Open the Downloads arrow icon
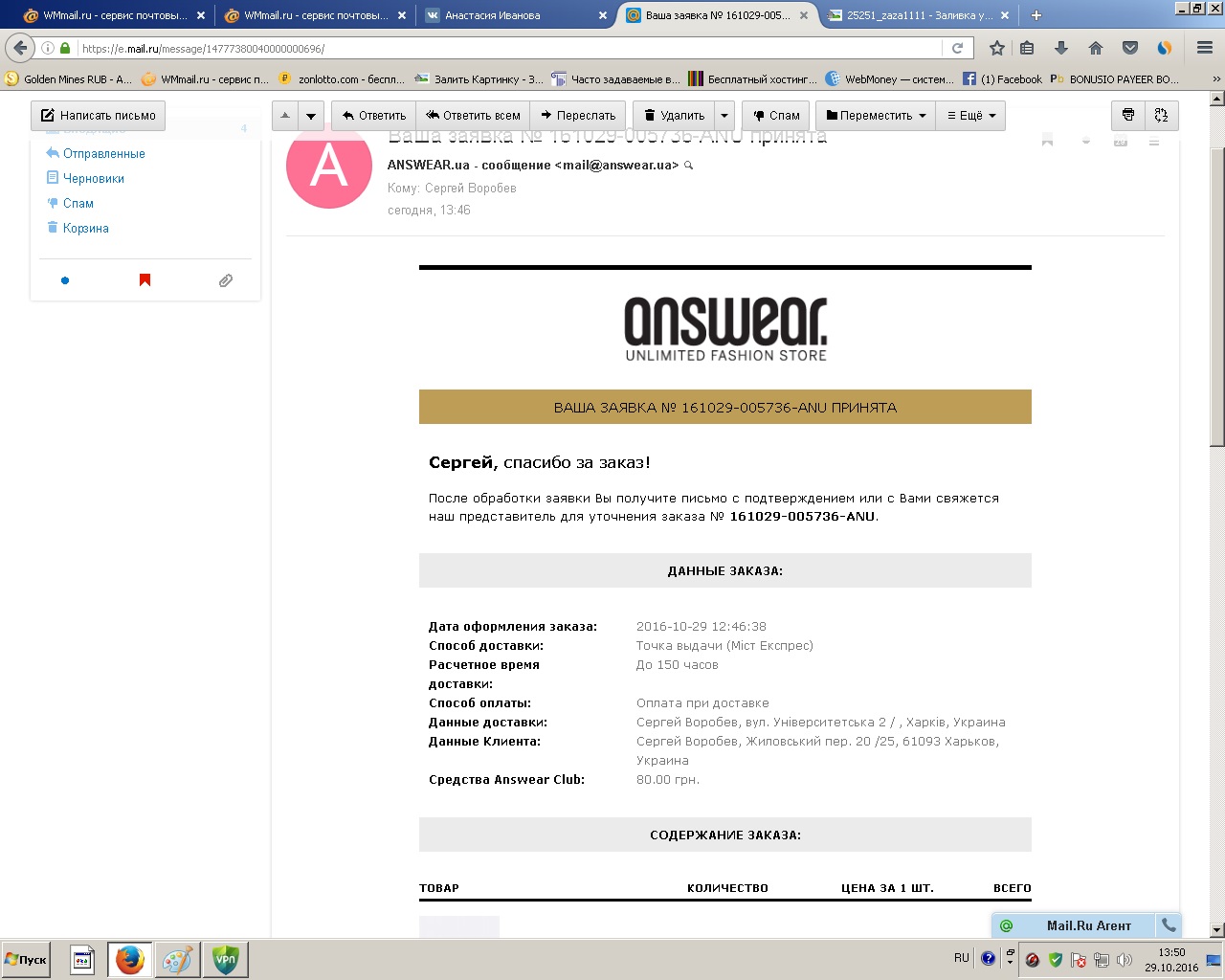This screenshot has width=1225, height=980. pyautogui.click(x=1061, y=48)
